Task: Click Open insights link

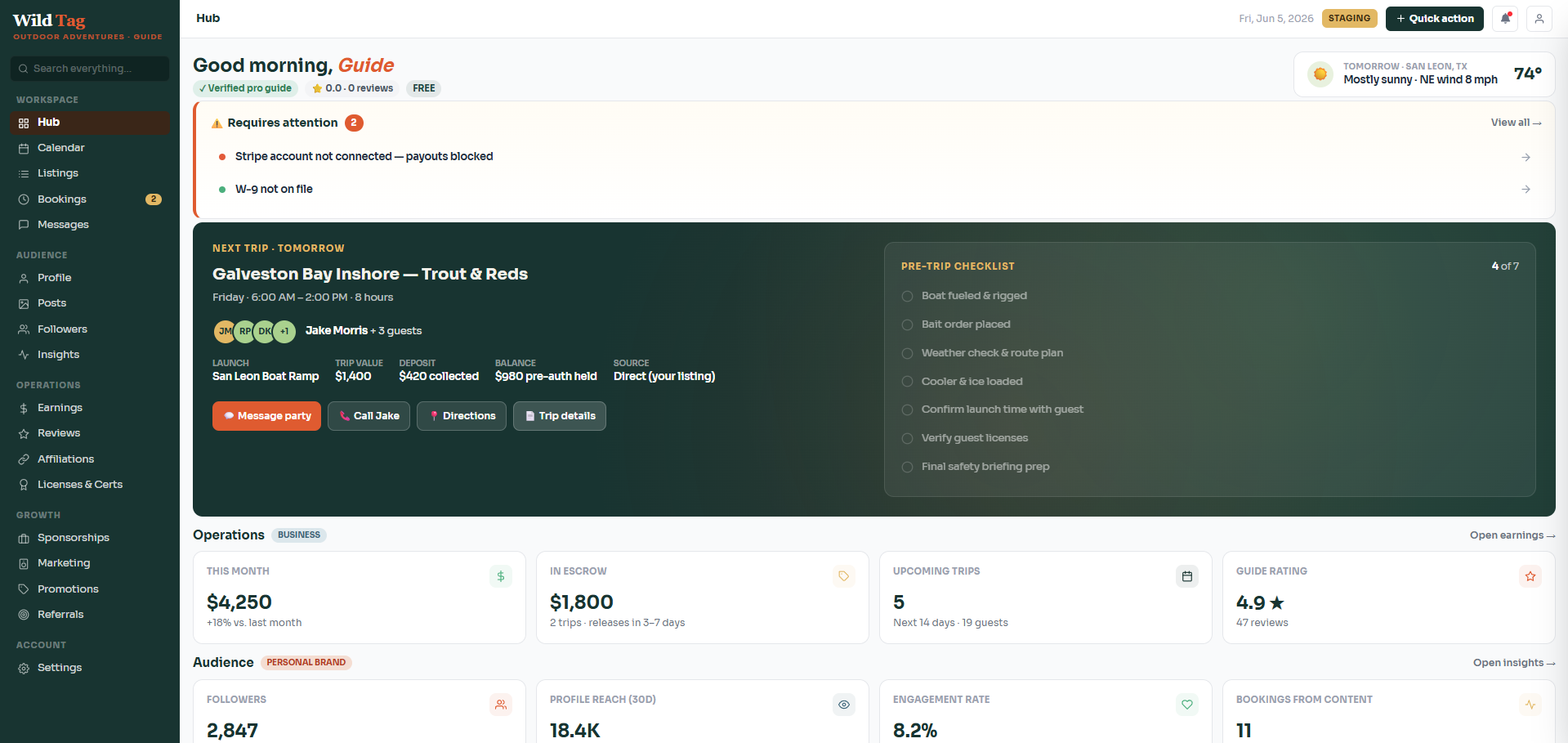Action: [x=1514, y=663]
